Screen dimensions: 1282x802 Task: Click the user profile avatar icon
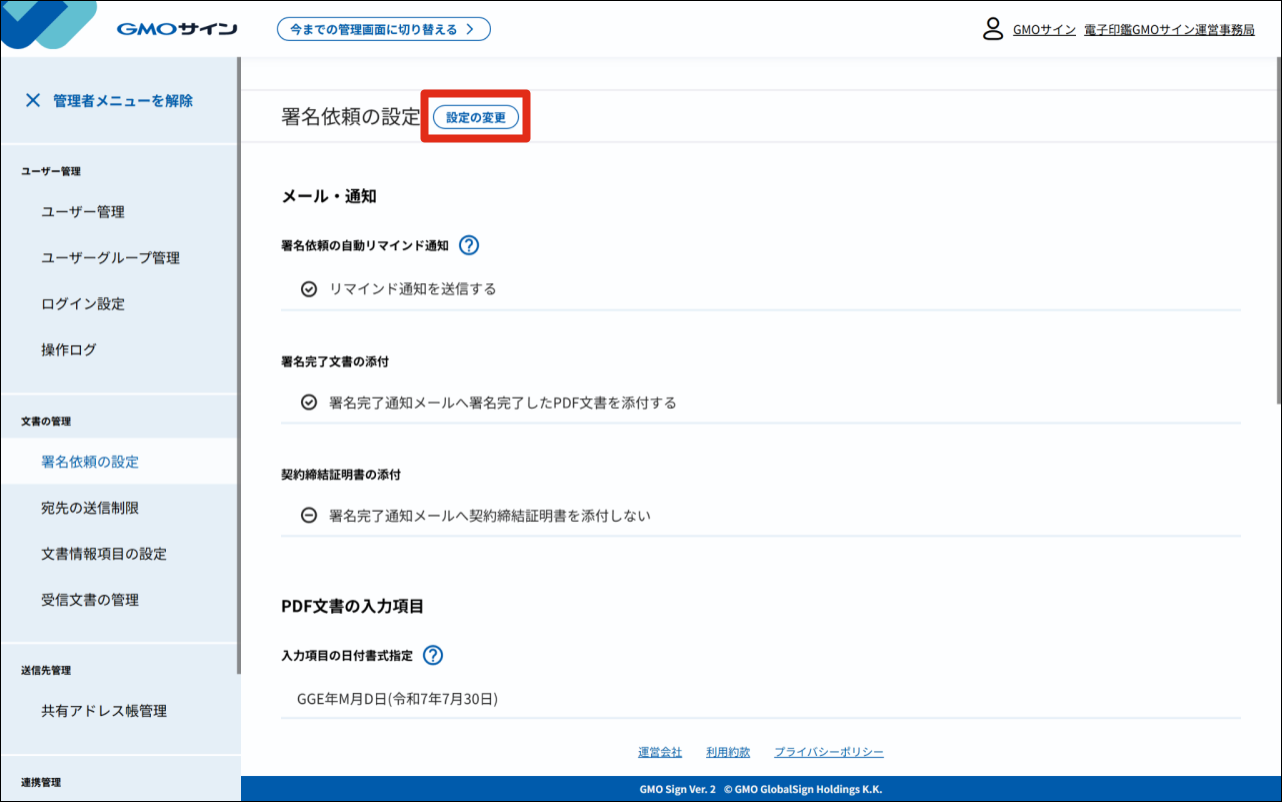[x=992, y=29]
